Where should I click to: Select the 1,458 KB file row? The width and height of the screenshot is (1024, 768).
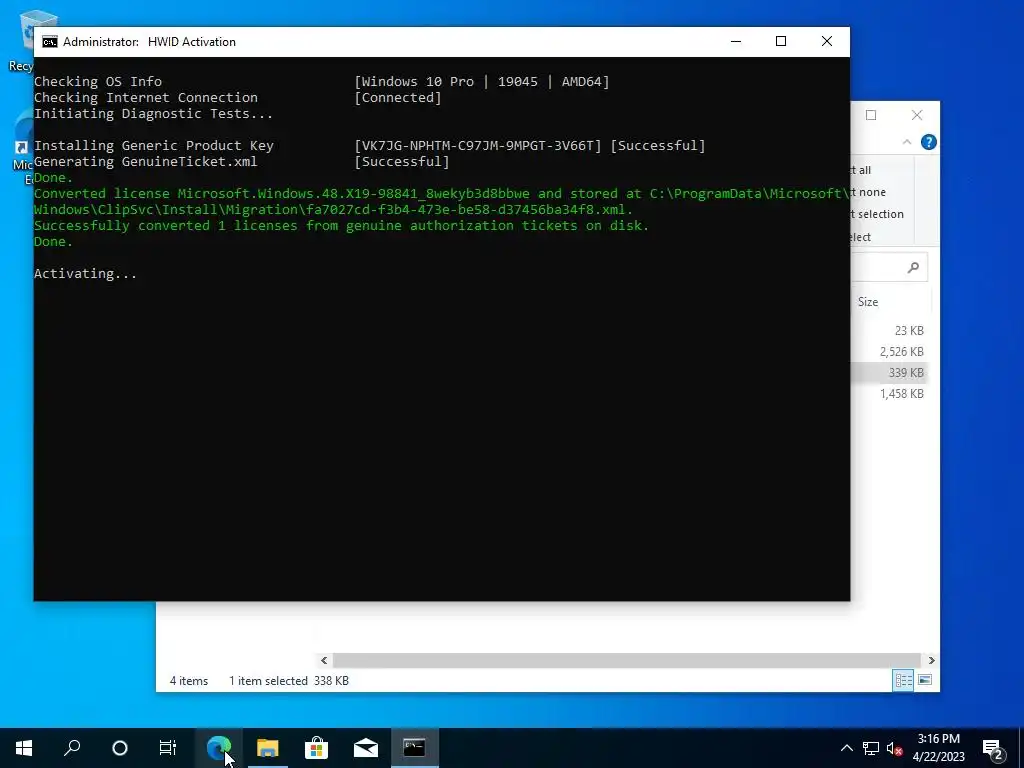click(889, 393)
